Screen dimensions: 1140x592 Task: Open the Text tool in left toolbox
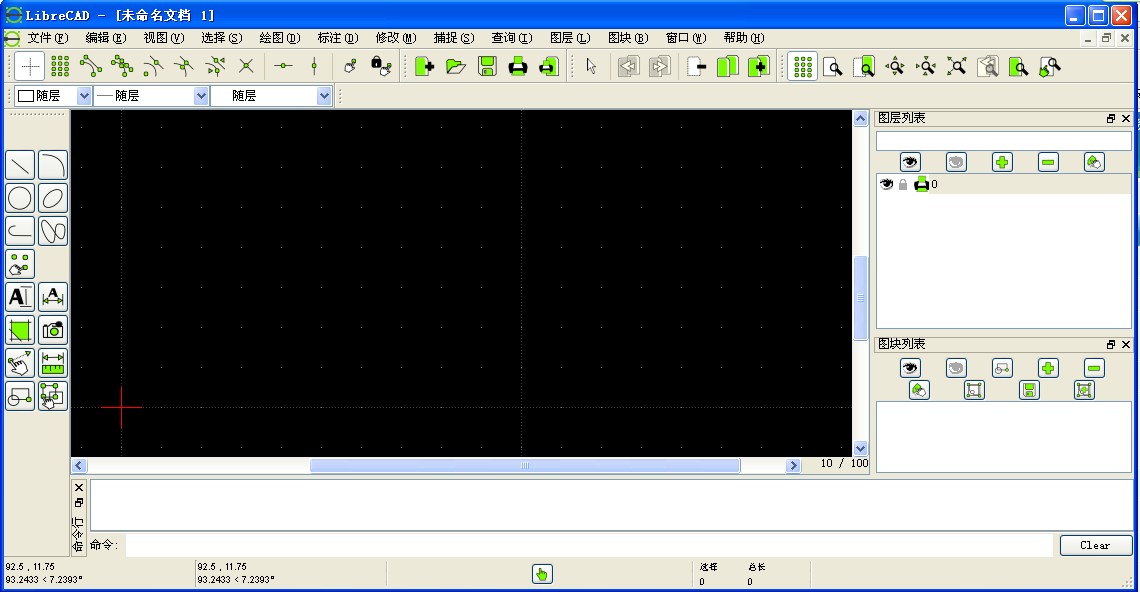coord(20,297)
